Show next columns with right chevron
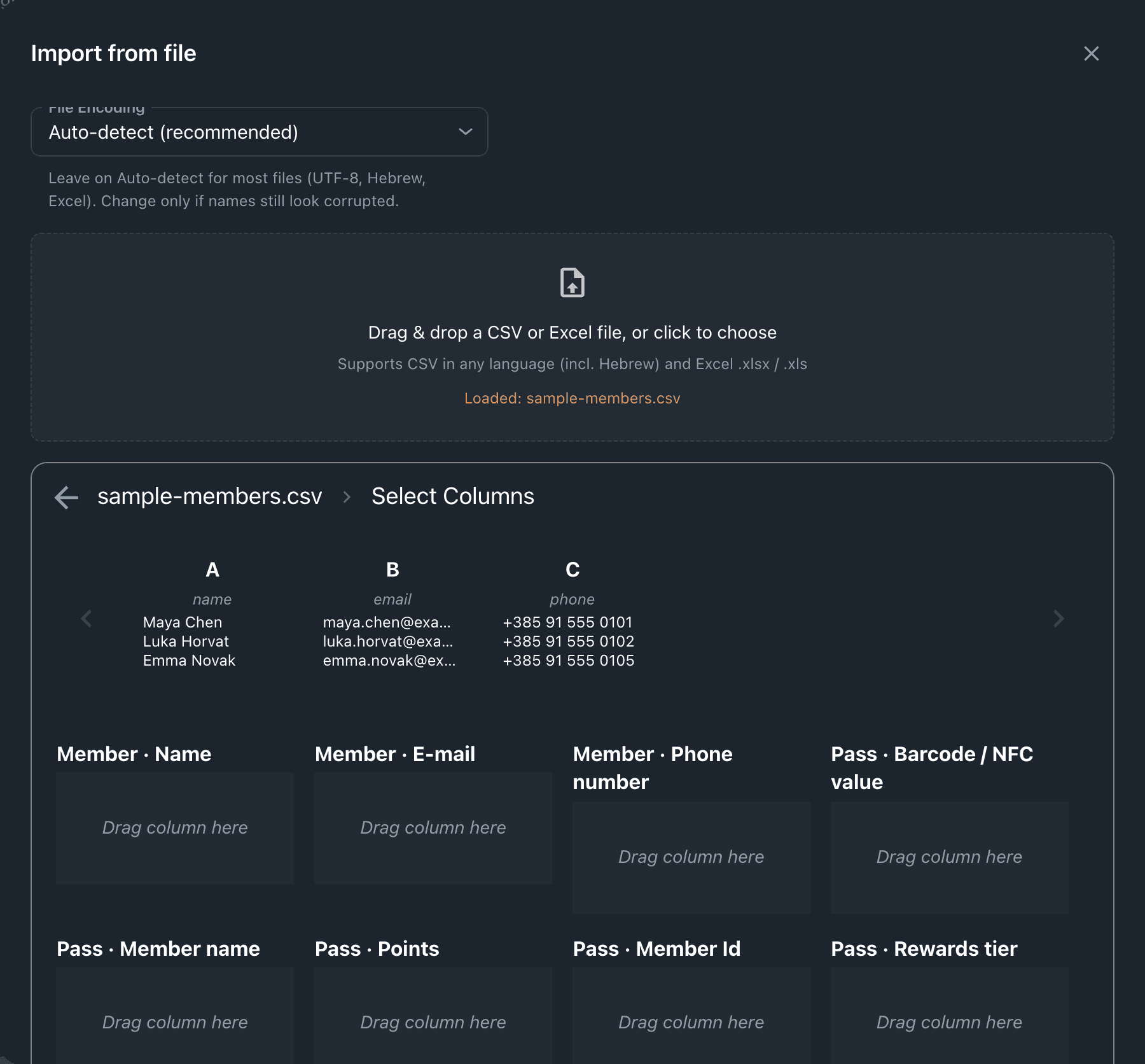Viewport: 1145px width, 1064px height. coord(1058,619)
